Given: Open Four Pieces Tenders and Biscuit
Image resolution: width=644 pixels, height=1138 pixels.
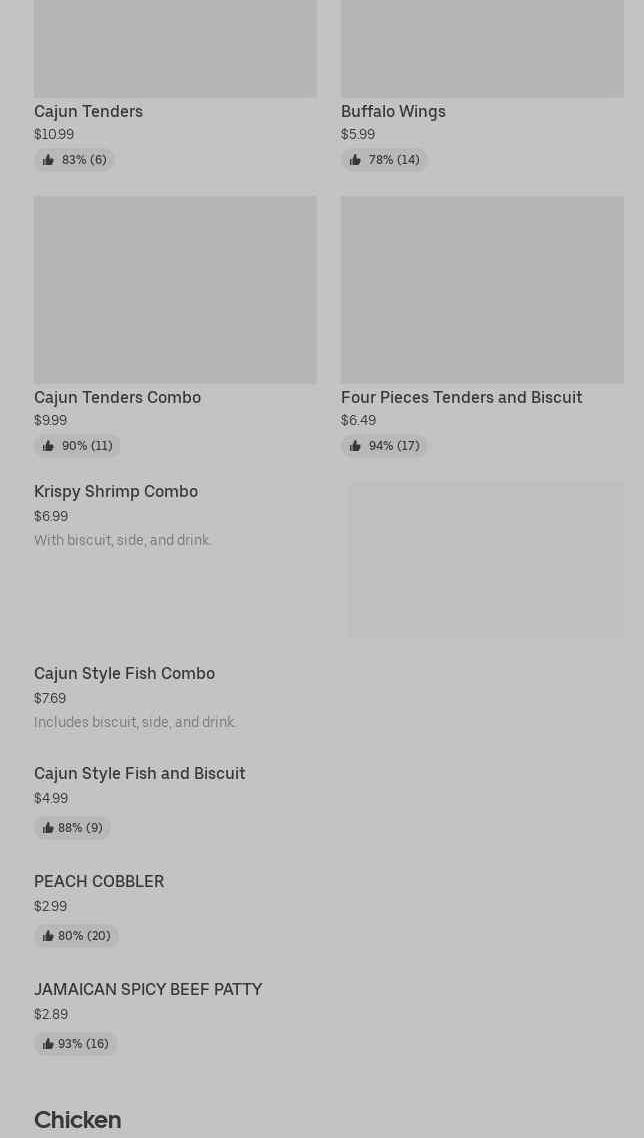Looking at the screenshot, I should 461,397.
